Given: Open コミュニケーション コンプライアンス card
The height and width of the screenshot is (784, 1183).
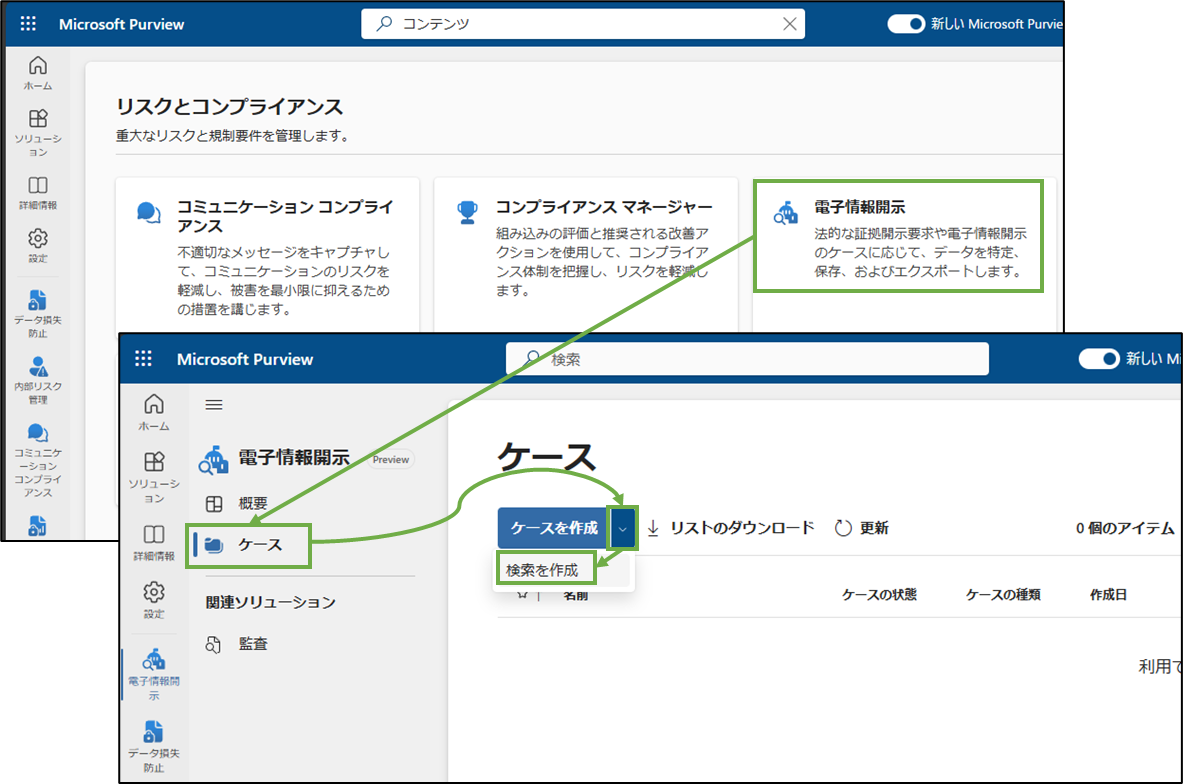Looking at the screenshot, I should click(267, 255).
